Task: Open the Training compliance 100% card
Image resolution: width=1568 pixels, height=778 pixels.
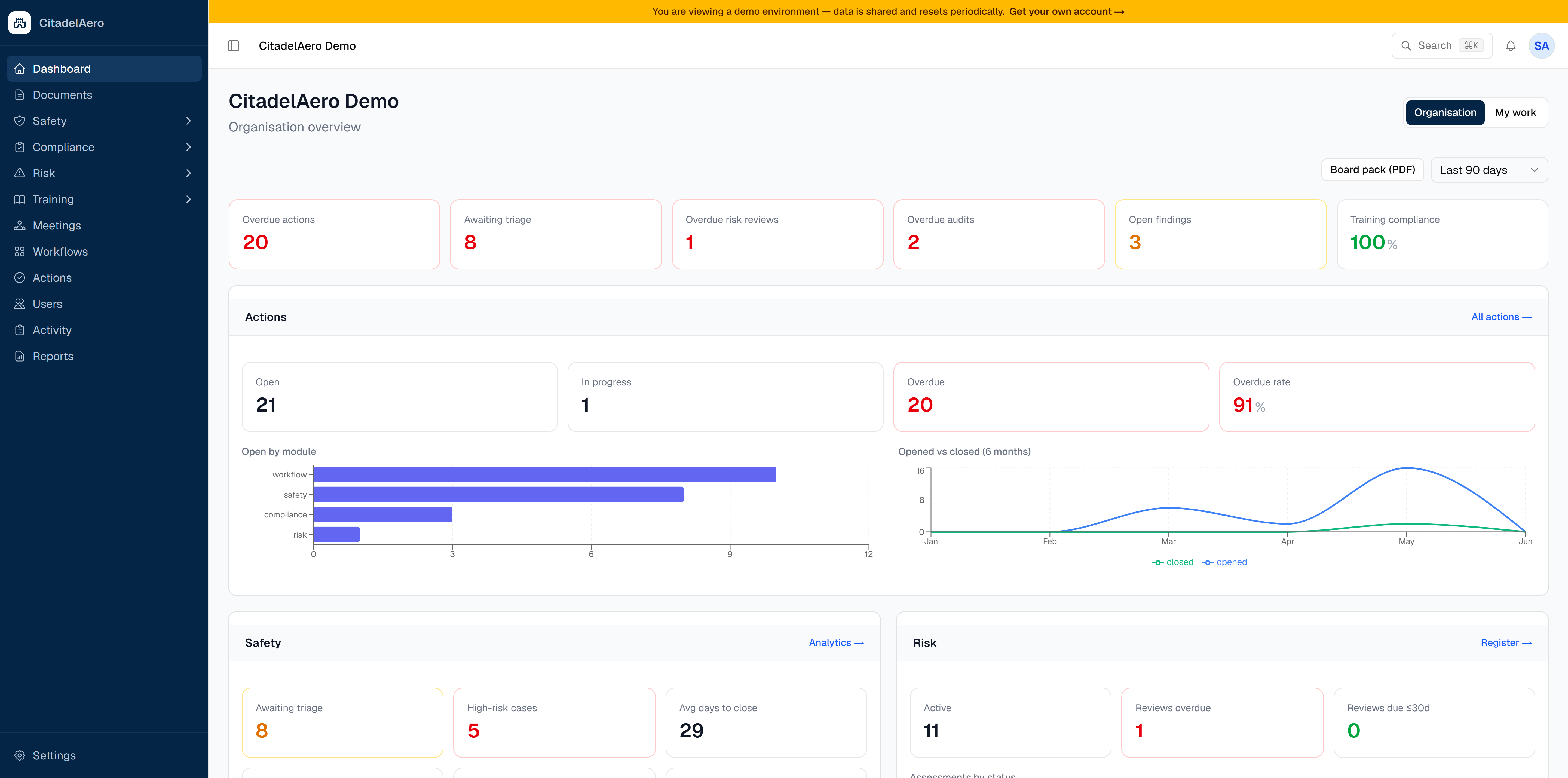Action: point(1442,234)
